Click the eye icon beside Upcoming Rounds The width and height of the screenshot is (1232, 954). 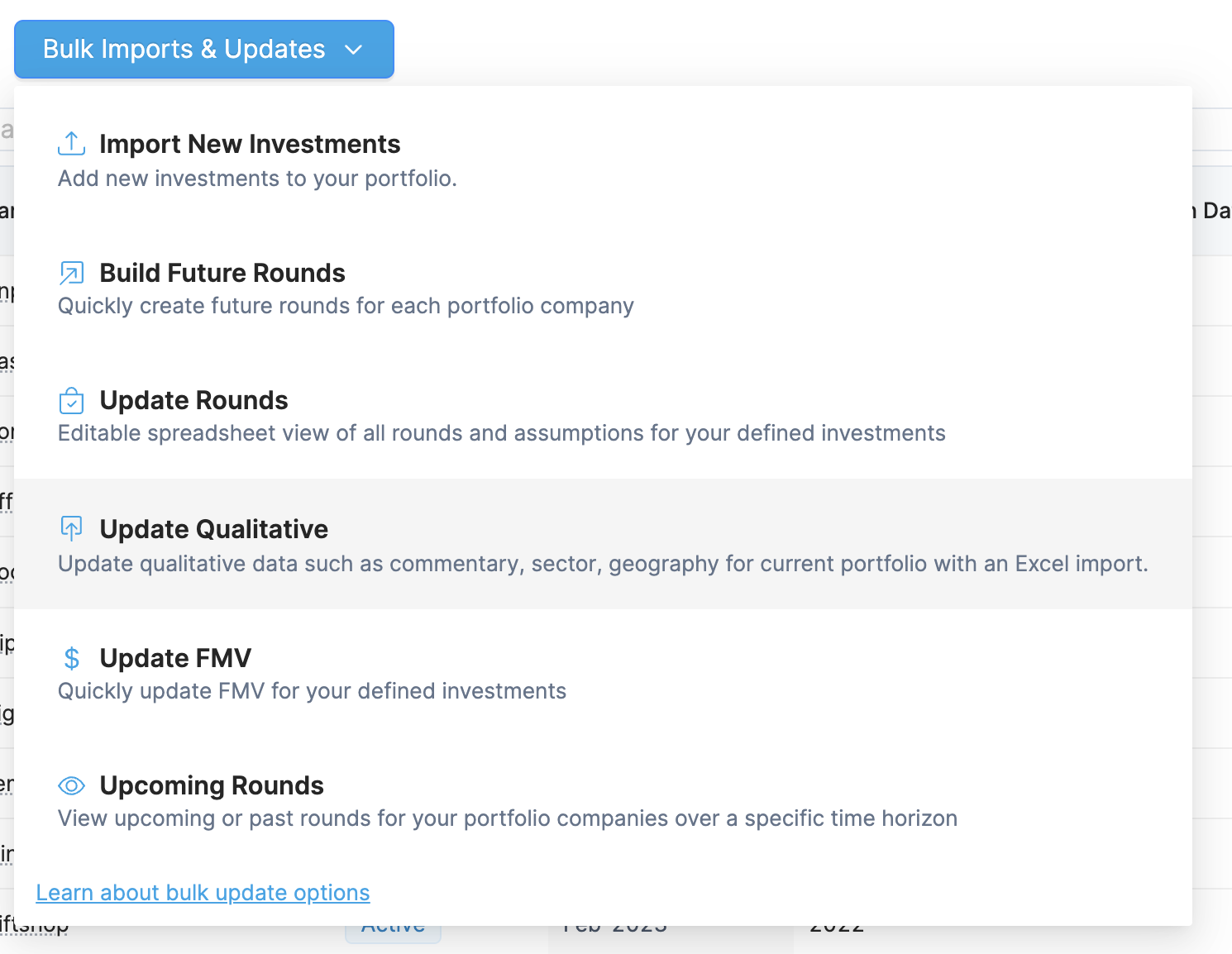click(x=72, y=785)
